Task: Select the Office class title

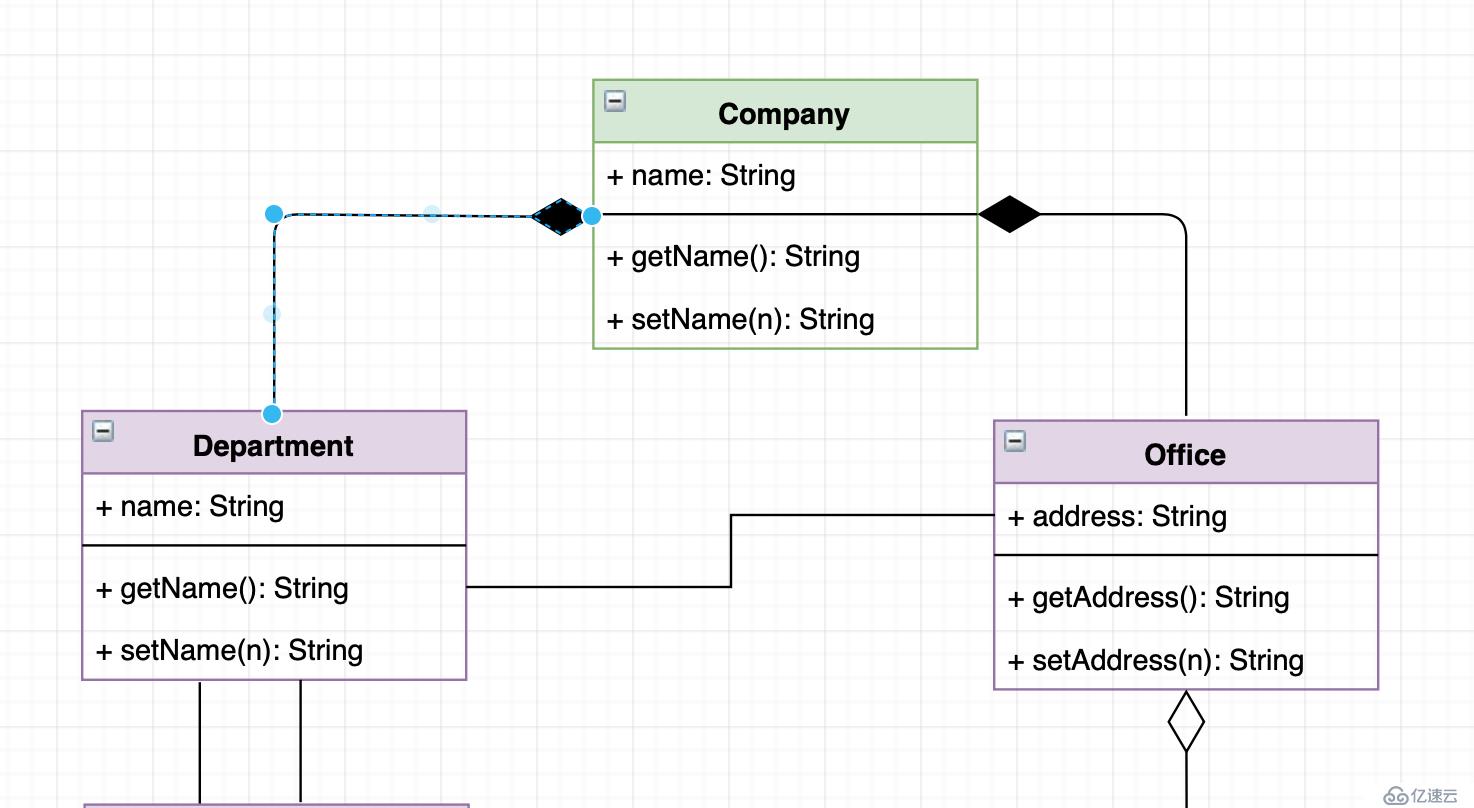Action: pyautogui.click(x=1185, y=455)
